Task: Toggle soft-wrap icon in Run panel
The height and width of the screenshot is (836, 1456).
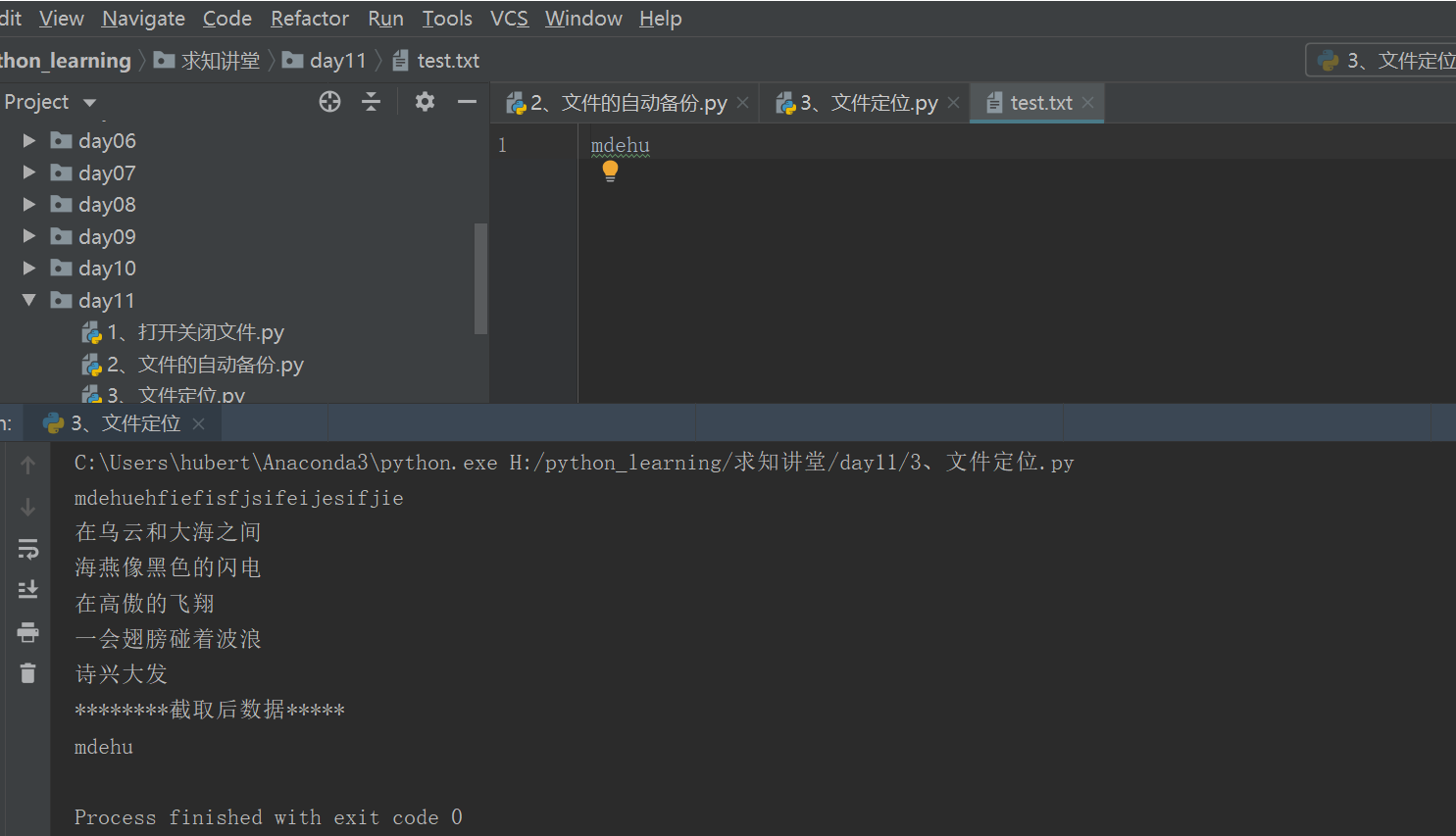Action: (27, 549)
